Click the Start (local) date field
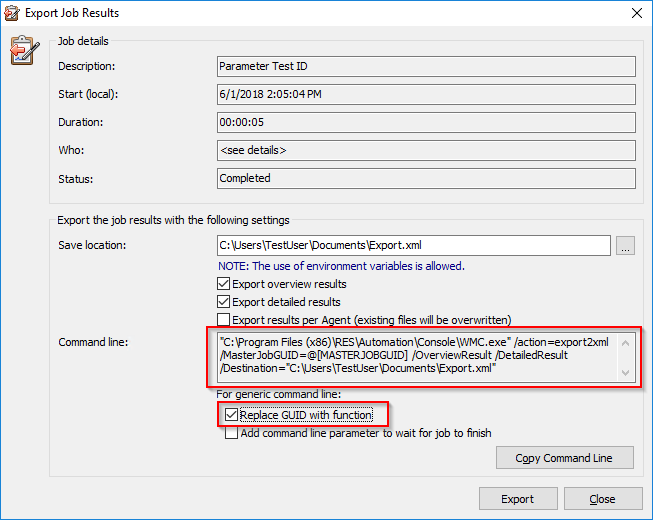This screenshot has height=520, width=653. (426, 95)
